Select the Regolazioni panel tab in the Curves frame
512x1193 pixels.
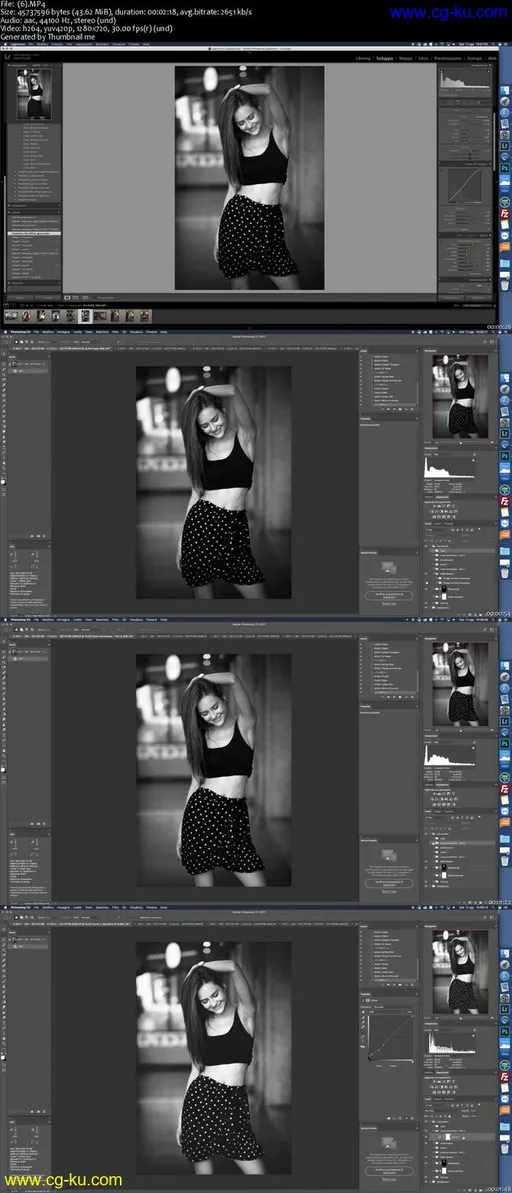pyautogui.click(x=442, y=1072)
